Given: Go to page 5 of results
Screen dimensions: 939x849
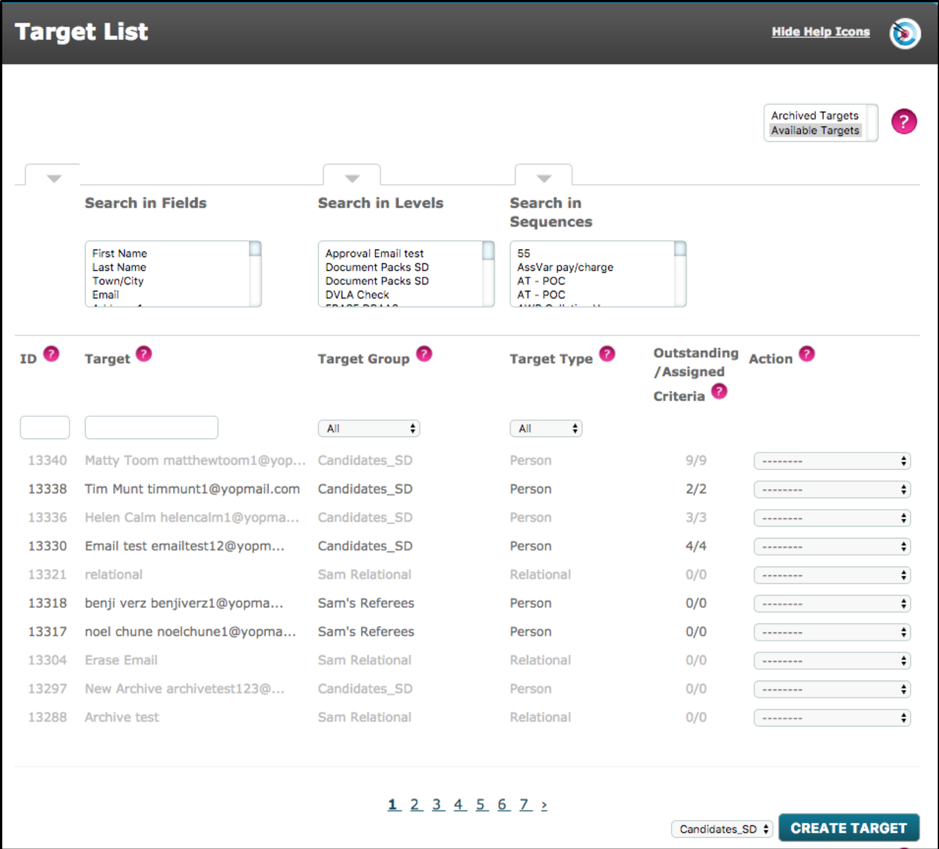Looking at the screenshot, I should (481, 805).
